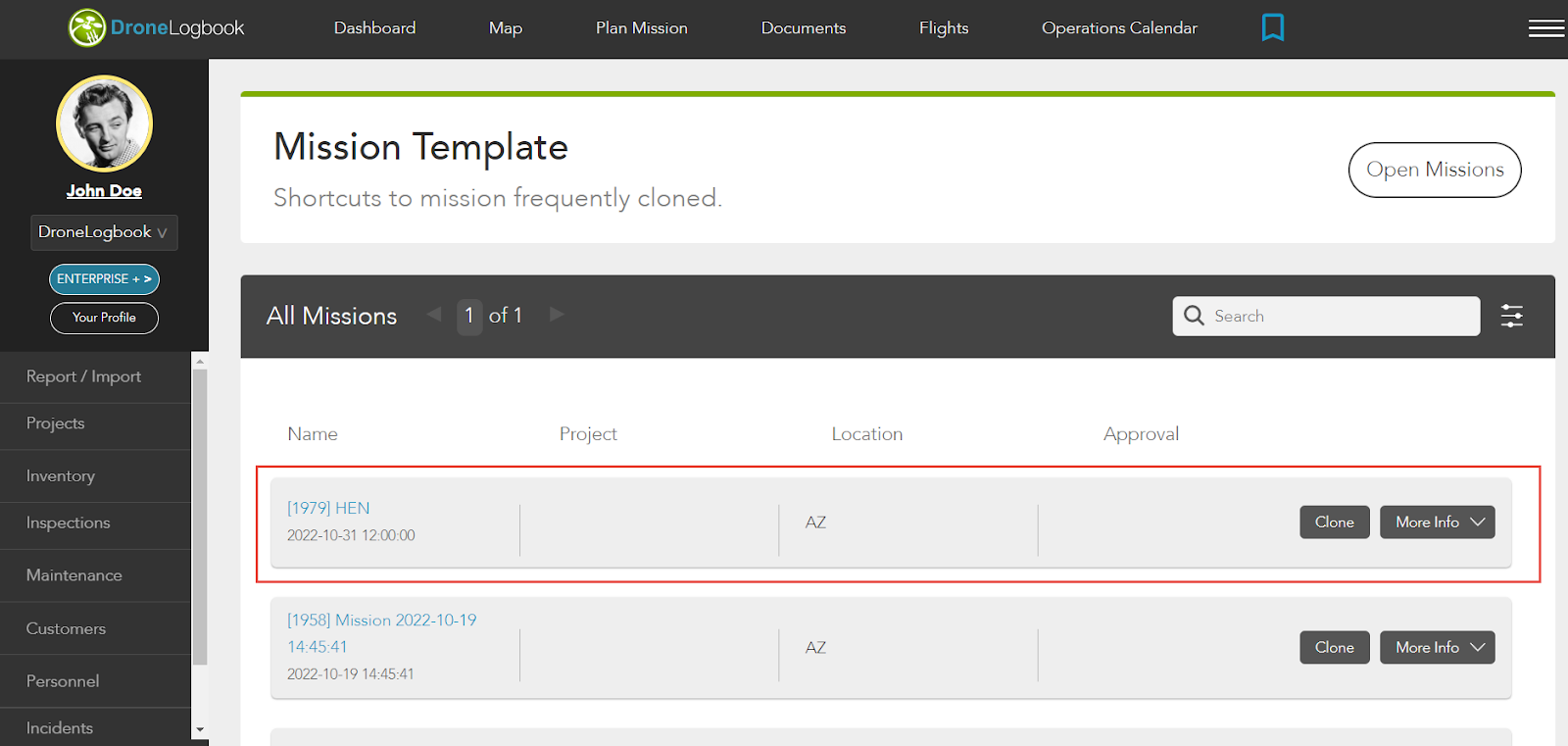Clone the [1979] HEN mission

coord(1334,522)
